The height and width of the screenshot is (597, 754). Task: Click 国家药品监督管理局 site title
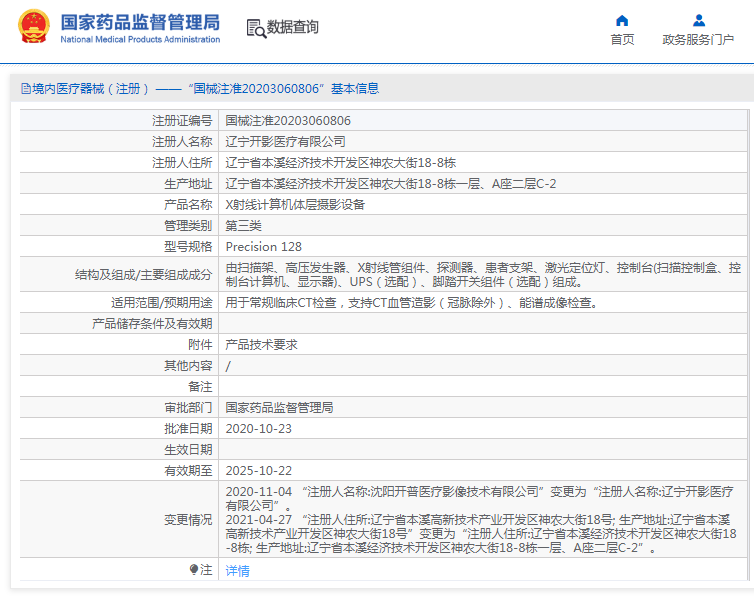pyautogui.click(x=140, y=23)
